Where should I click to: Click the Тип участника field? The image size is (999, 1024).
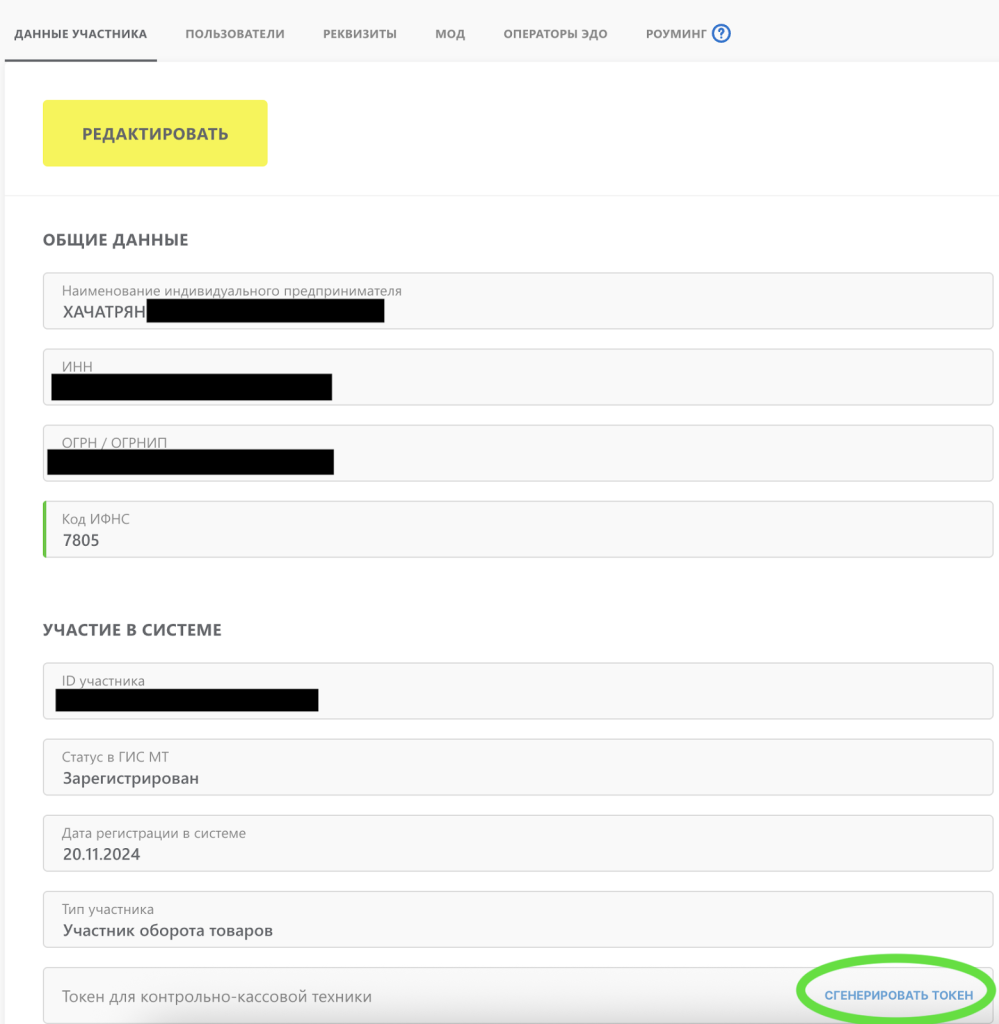point(518,920)
